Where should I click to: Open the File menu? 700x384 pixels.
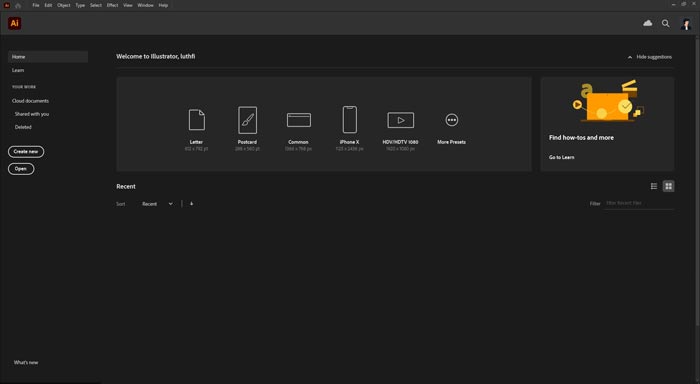coord(36,5)
